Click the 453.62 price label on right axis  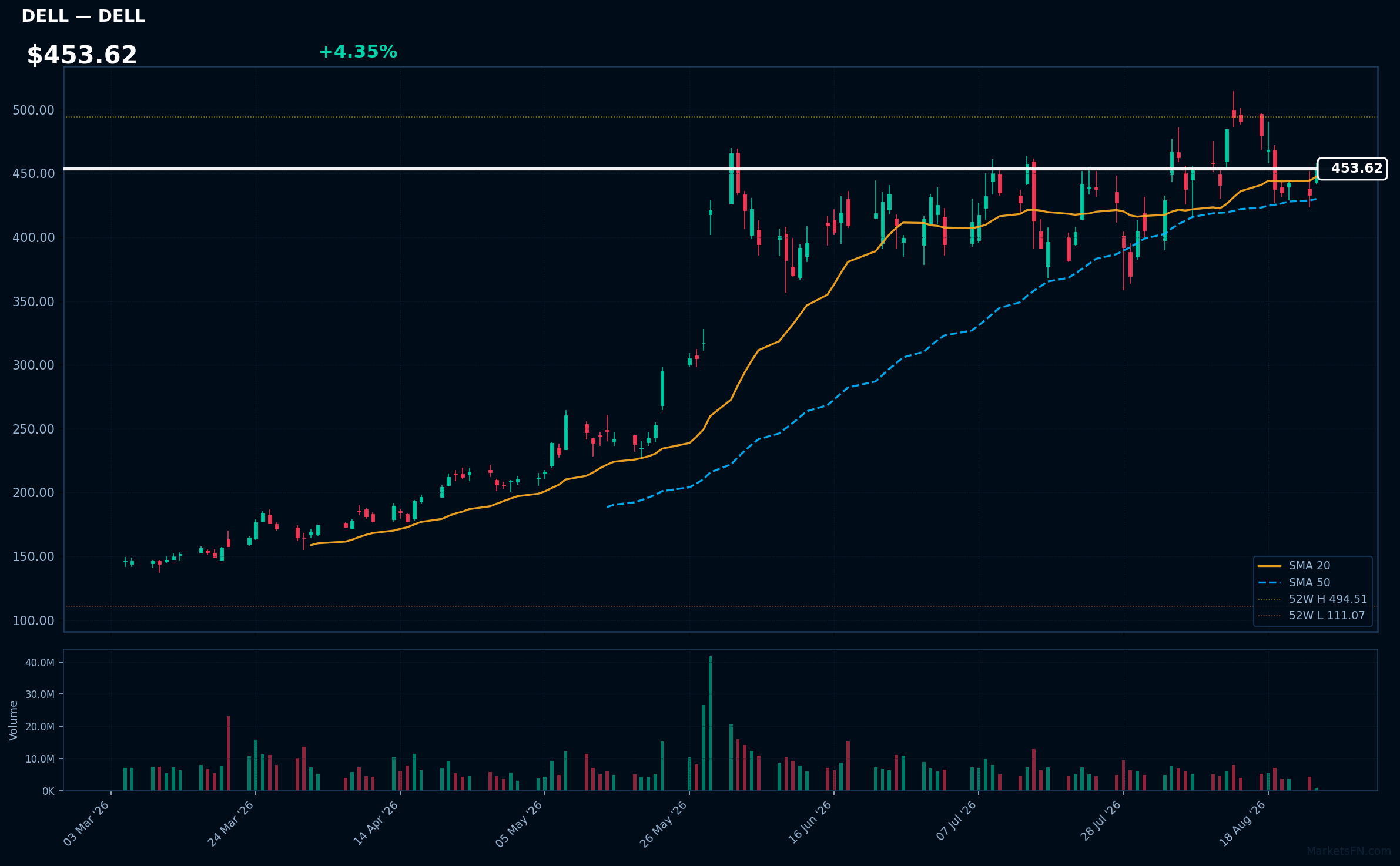tap(1352, 169)
